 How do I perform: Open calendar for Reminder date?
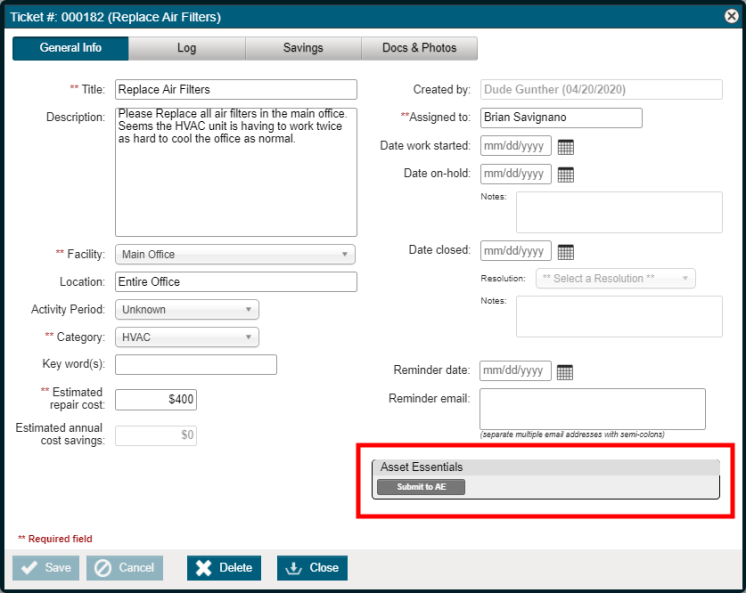coord(565,372)
